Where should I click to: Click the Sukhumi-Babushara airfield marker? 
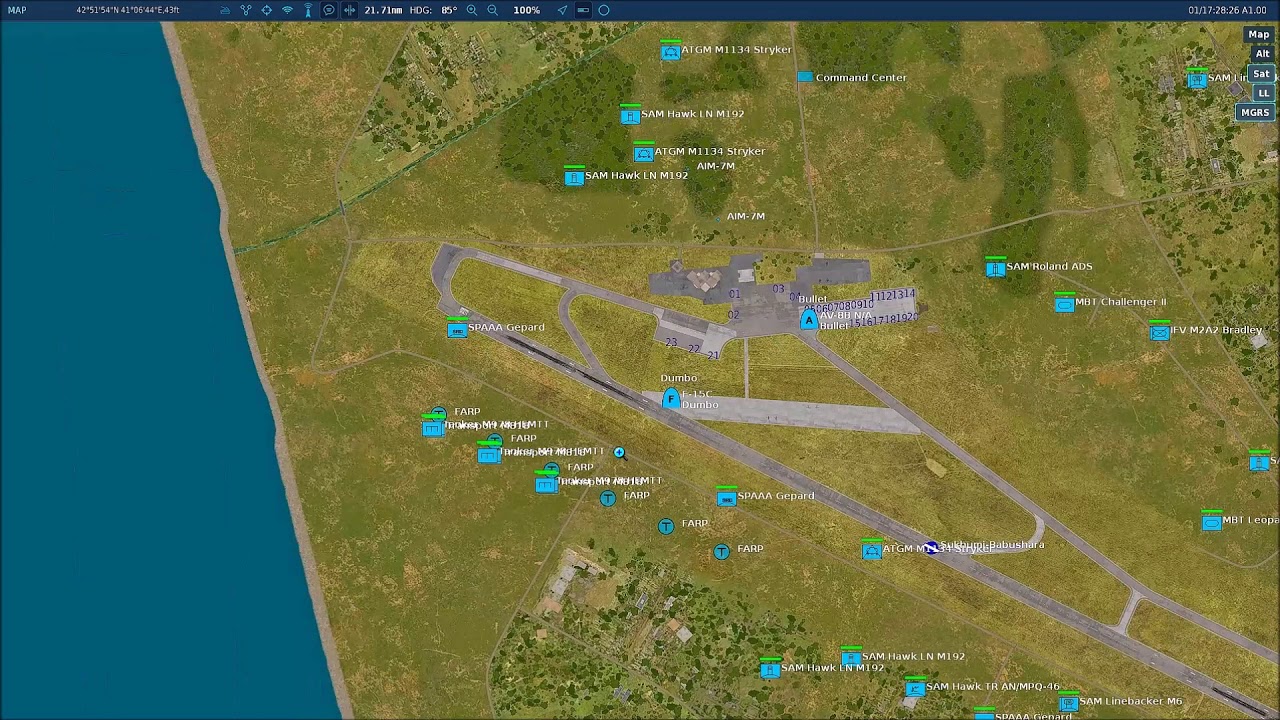click(931, 547)
